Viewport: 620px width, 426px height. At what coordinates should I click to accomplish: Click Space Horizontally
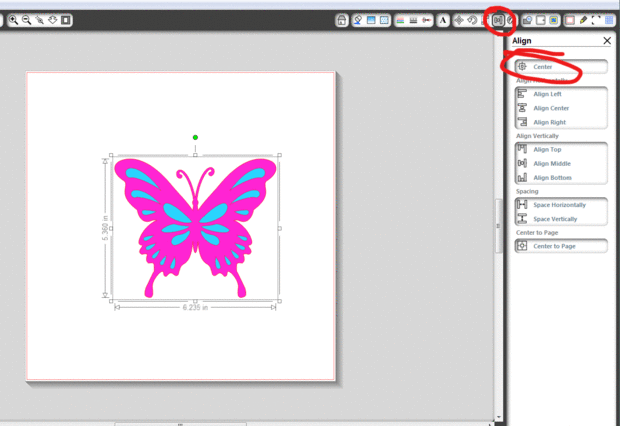561,204
